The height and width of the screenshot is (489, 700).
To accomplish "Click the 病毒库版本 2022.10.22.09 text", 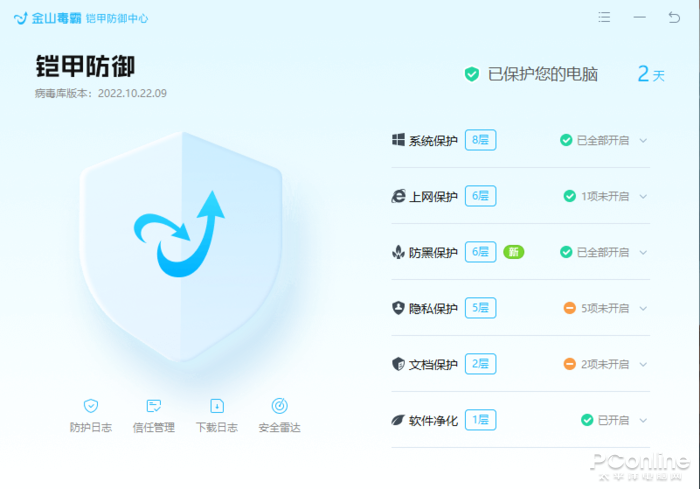I will [101, 93].
